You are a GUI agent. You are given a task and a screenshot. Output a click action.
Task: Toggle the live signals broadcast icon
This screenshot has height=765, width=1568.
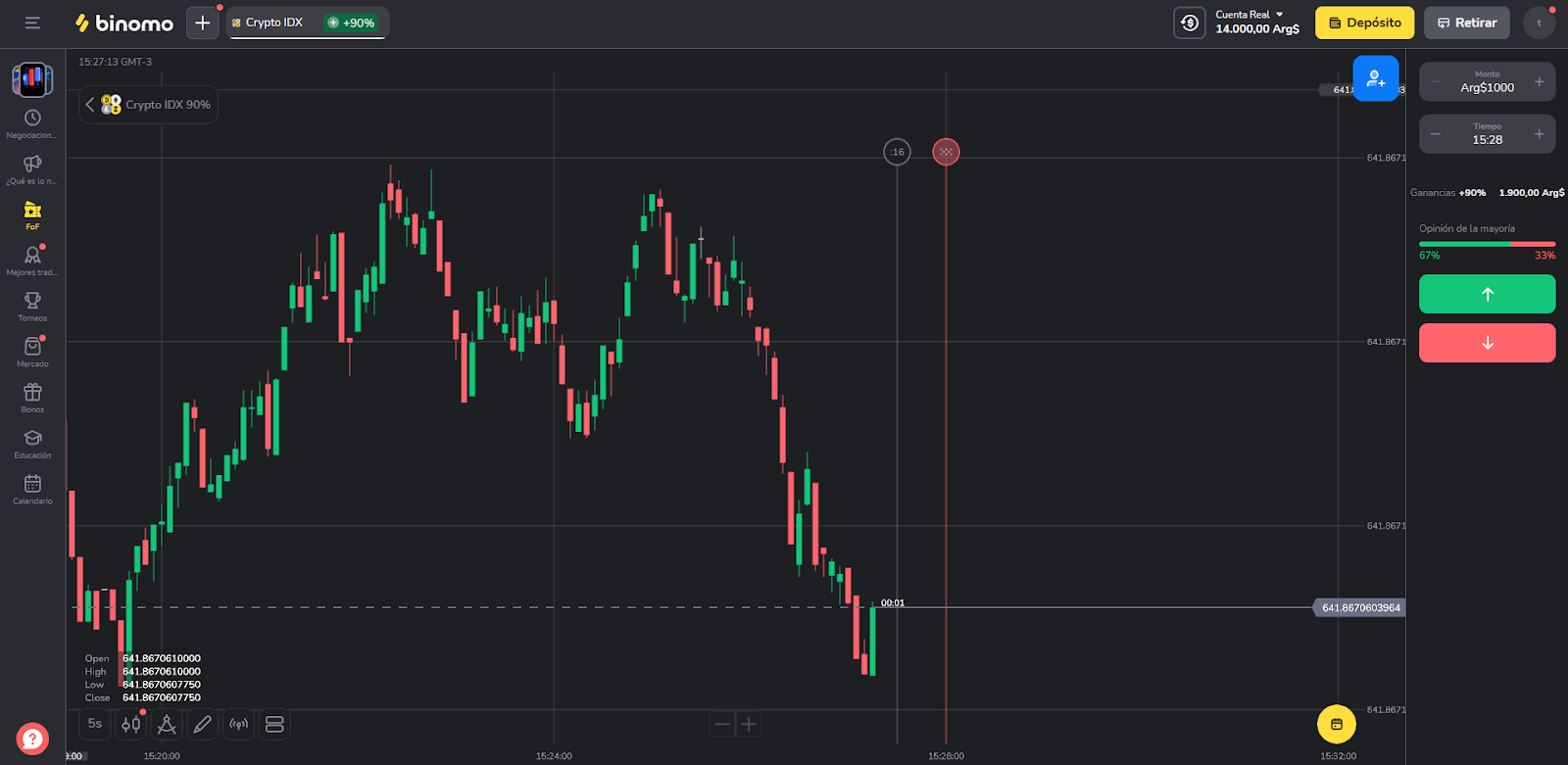click(x=238, y=725)
